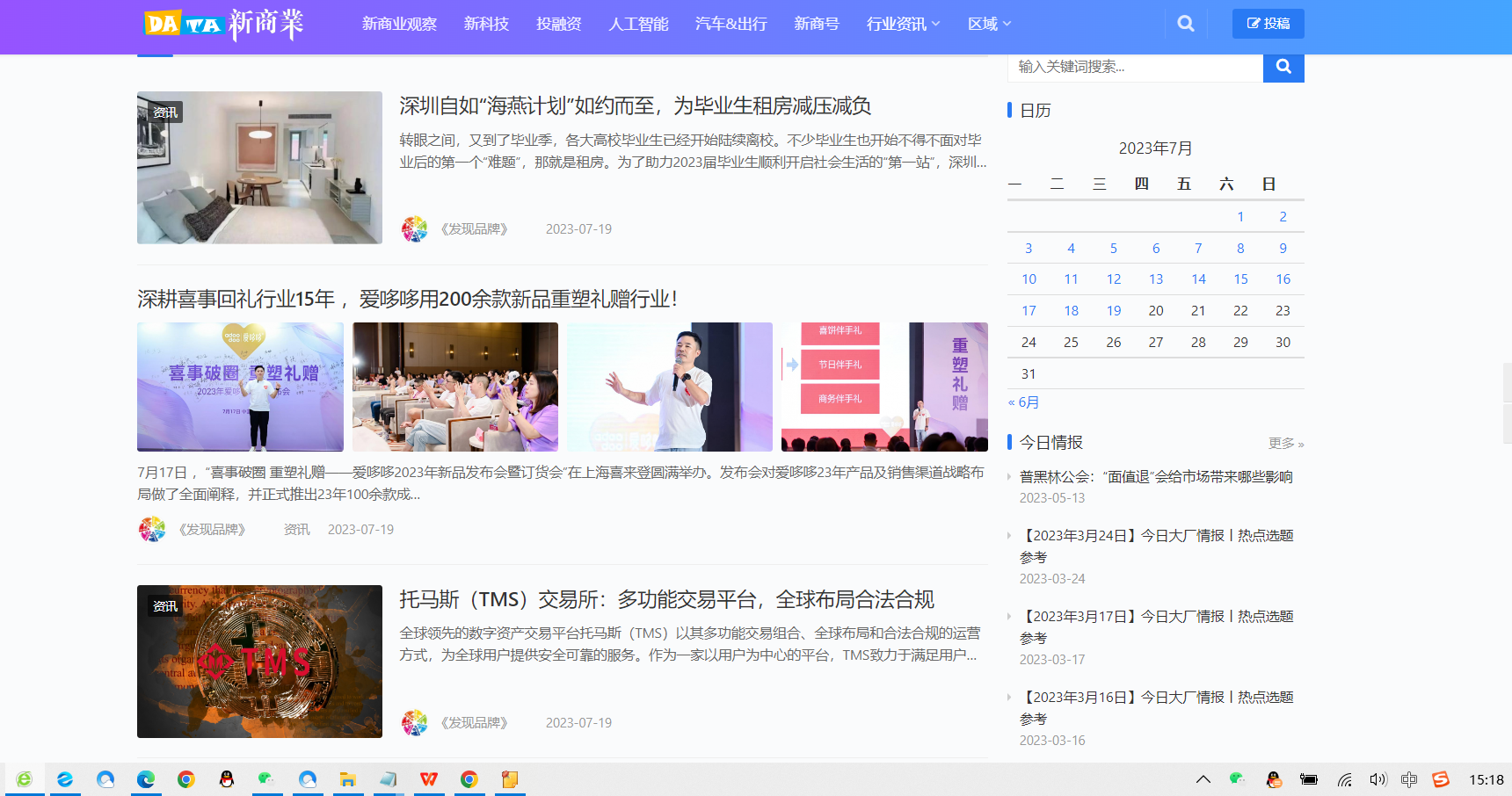
Task: Select July 1 on the calendar
Action: 1240,217
